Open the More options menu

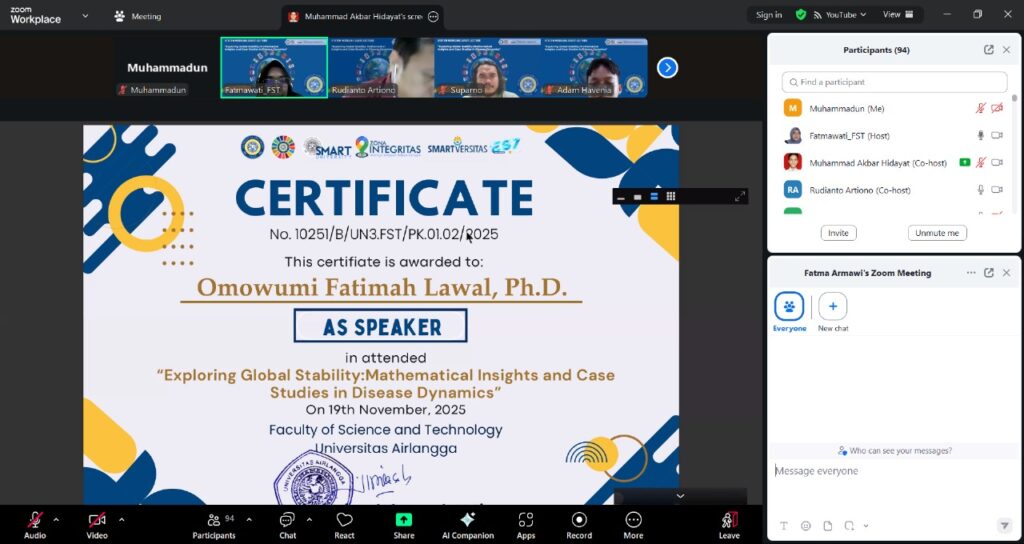pos(633,524)
